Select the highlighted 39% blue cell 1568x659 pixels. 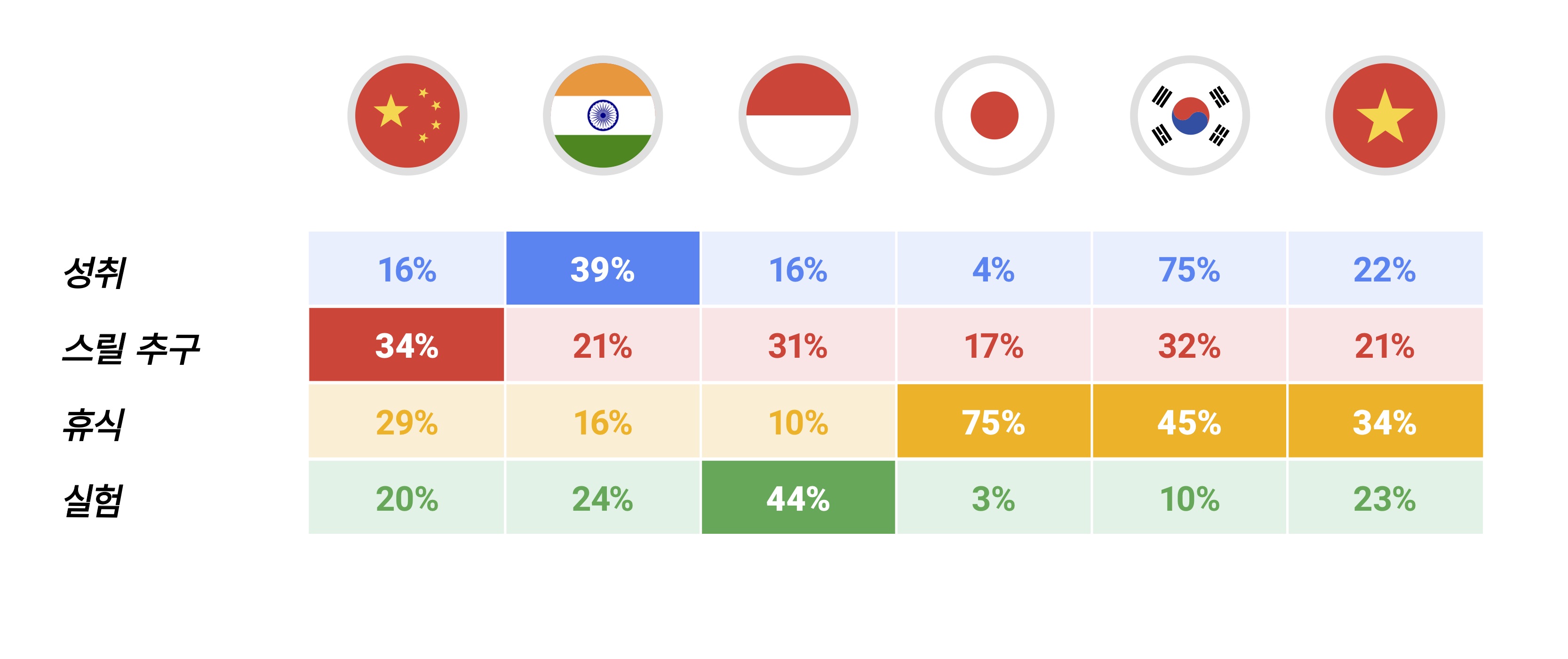(x=603, y=268)
